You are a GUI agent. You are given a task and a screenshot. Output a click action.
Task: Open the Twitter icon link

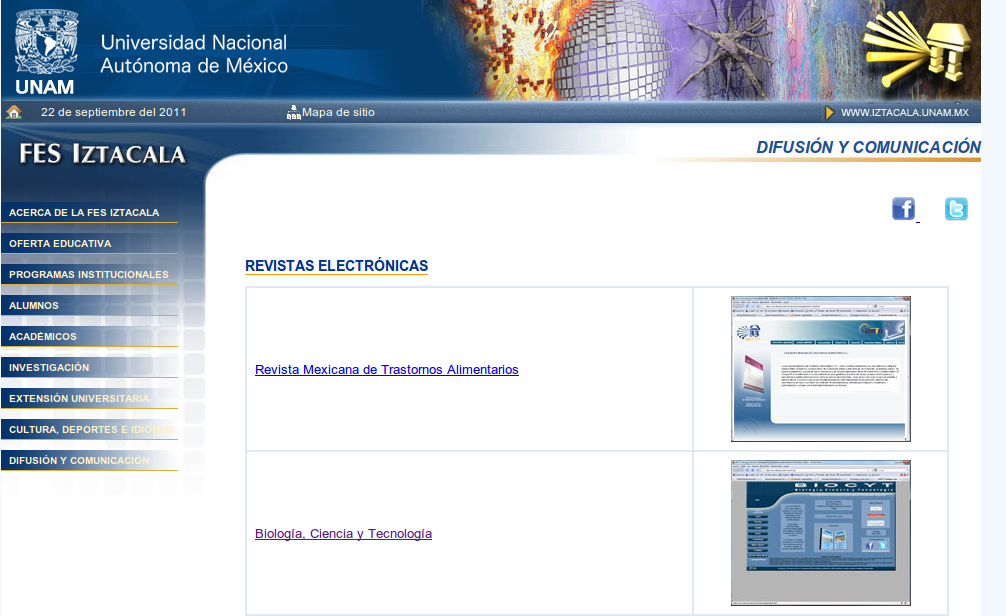(x=956, y=209)
